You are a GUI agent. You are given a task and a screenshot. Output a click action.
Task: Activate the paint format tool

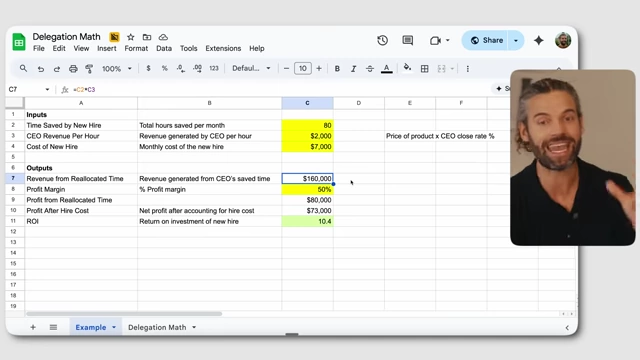(89, 69)
